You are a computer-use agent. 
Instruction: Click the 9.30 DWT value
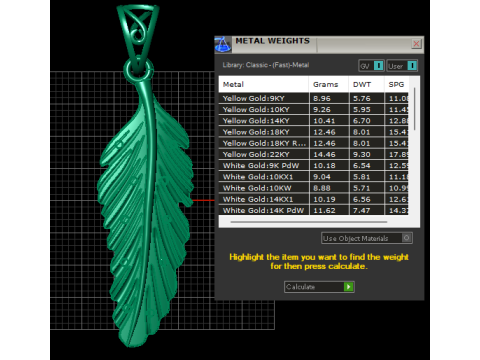click(362, 155)
